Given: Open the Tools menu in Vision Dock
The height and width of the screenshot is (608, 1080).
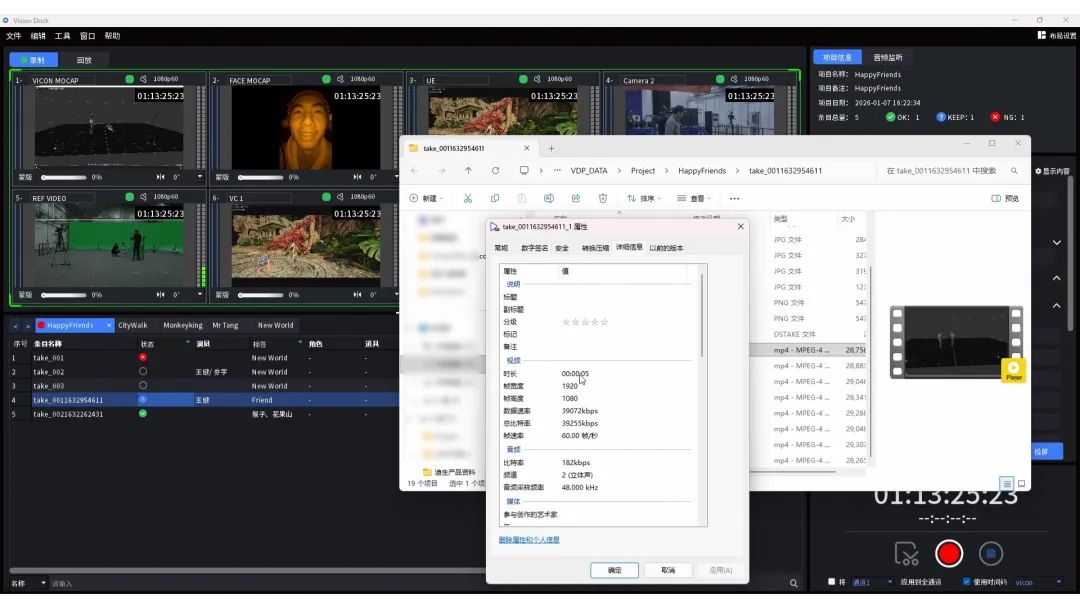Looking at the screenshot, I should 63,36.
